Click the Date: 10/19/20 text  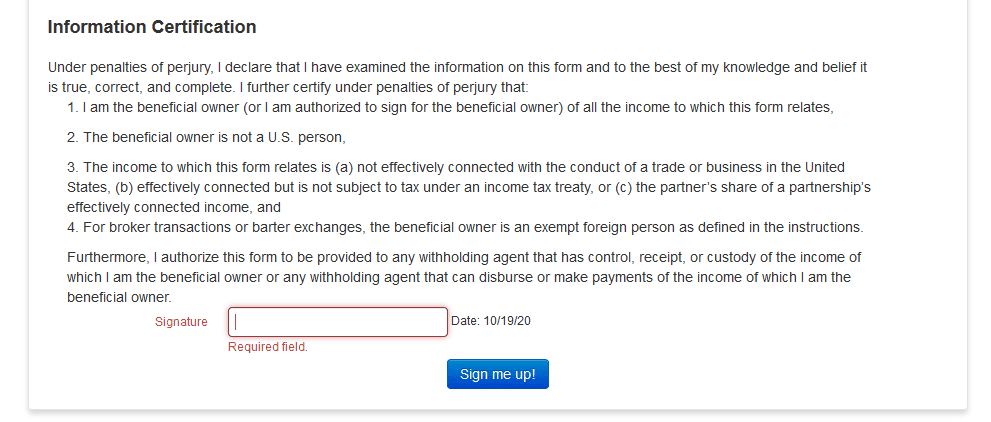coord(490,321)
